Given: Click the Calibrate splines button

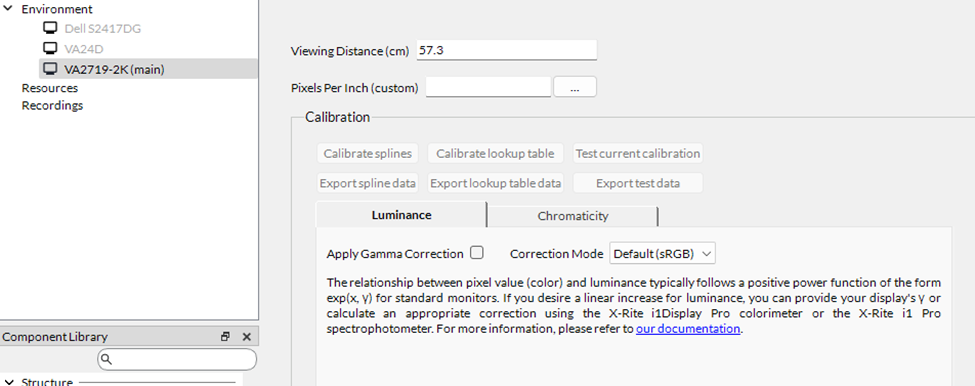Looking at the screenshot, I should (x=368, y=153).
